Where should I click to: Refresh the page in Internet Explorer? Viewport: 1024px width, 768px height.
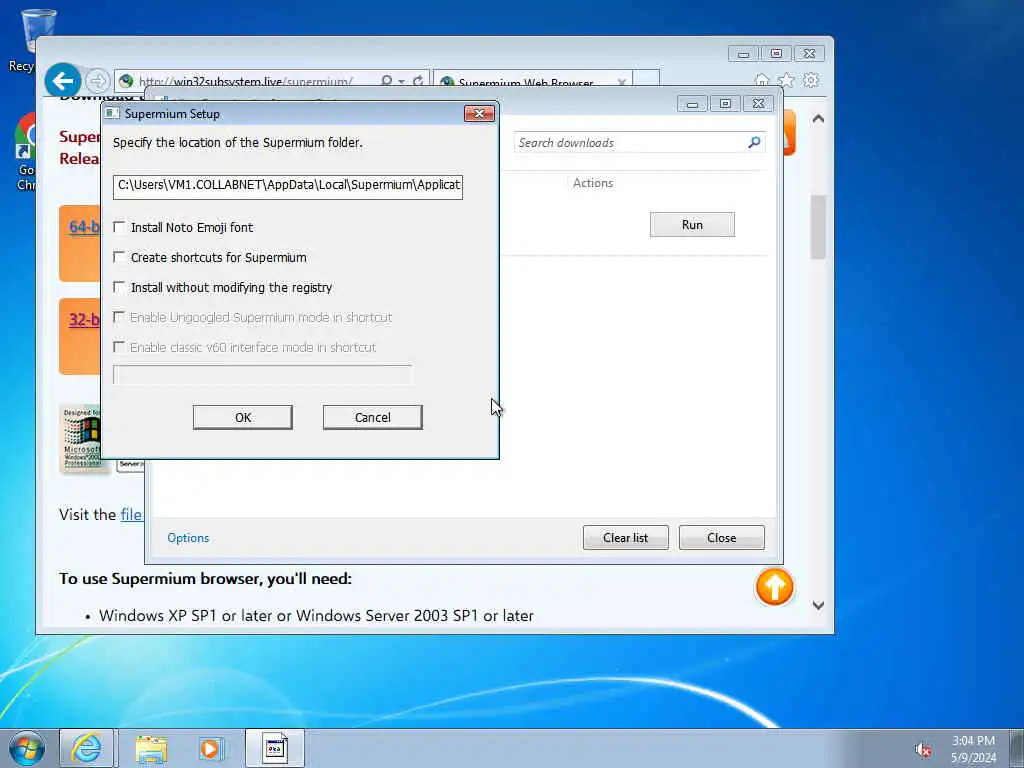tap(418, 81)
